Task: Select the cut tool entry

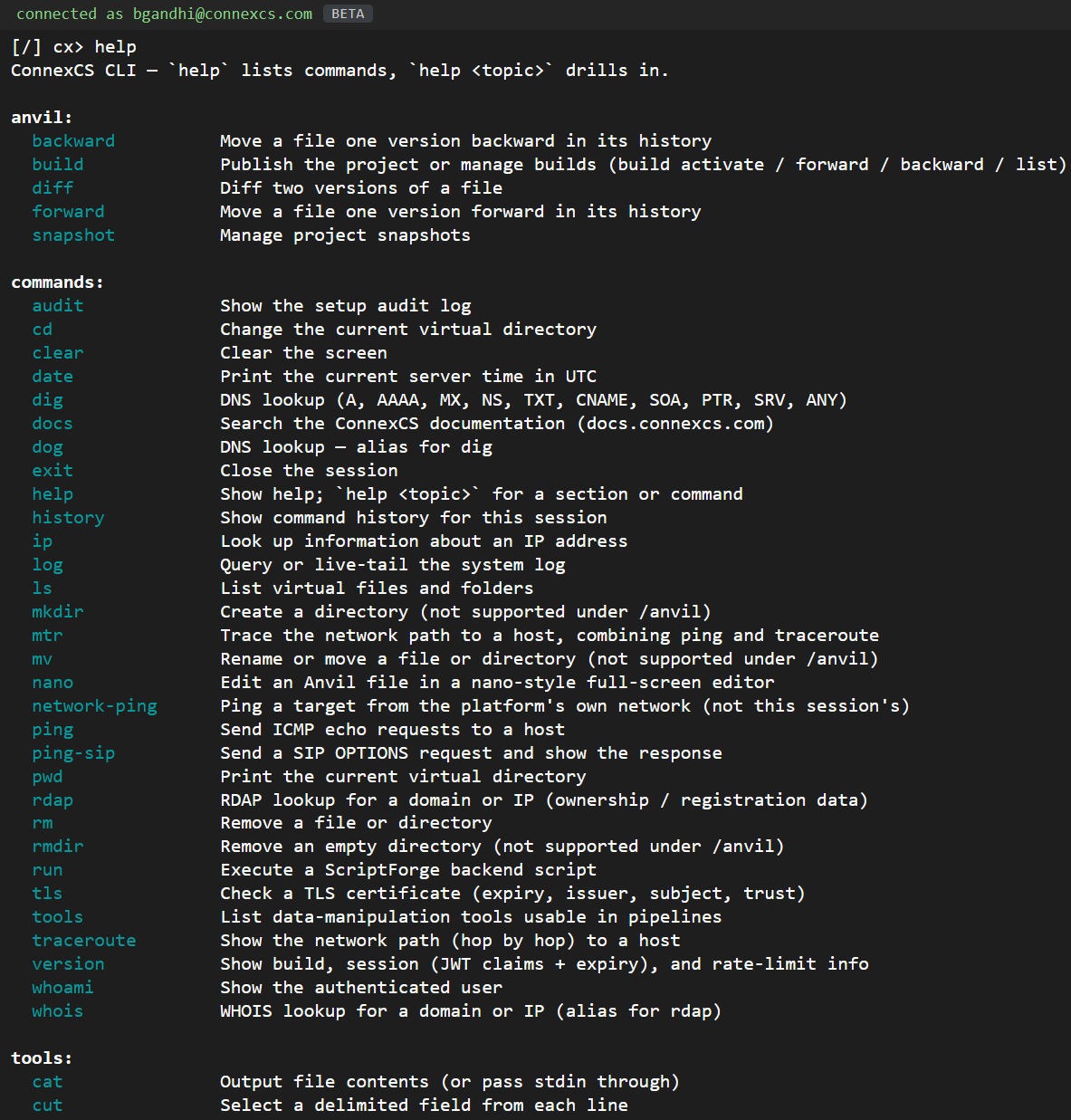Action: pos(47,1105)
